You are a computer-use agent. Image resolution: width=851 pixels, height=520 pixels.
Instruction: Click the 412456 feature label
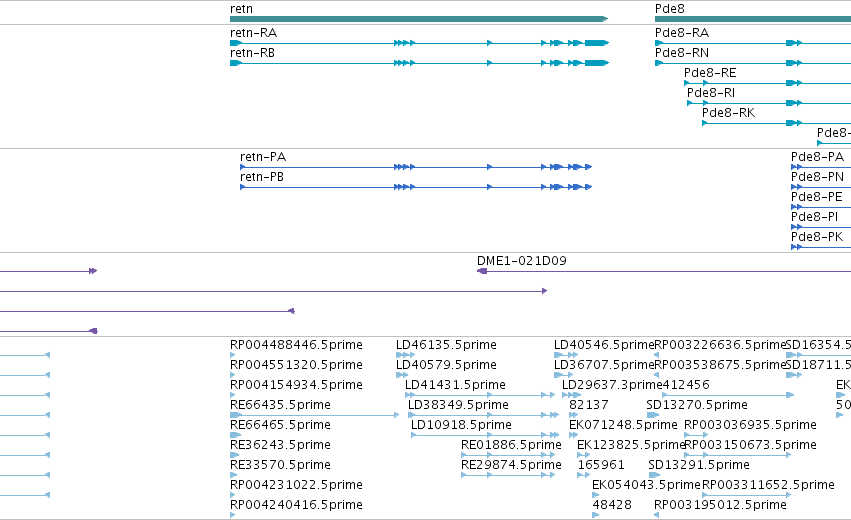point(686,385)
